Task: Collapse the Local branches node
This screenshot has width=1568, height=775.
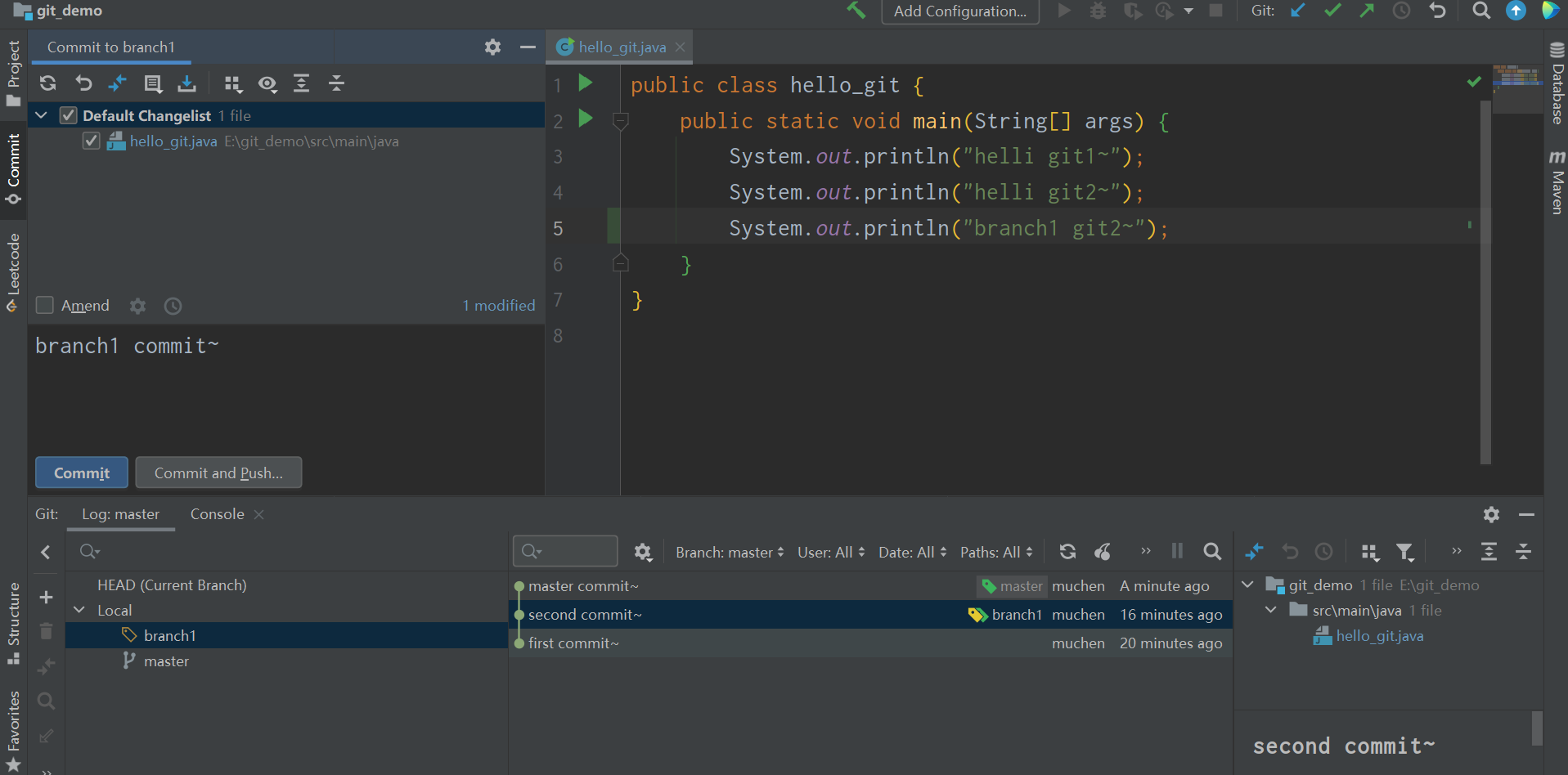Action: pyautogui.click(x=79, y=610)
